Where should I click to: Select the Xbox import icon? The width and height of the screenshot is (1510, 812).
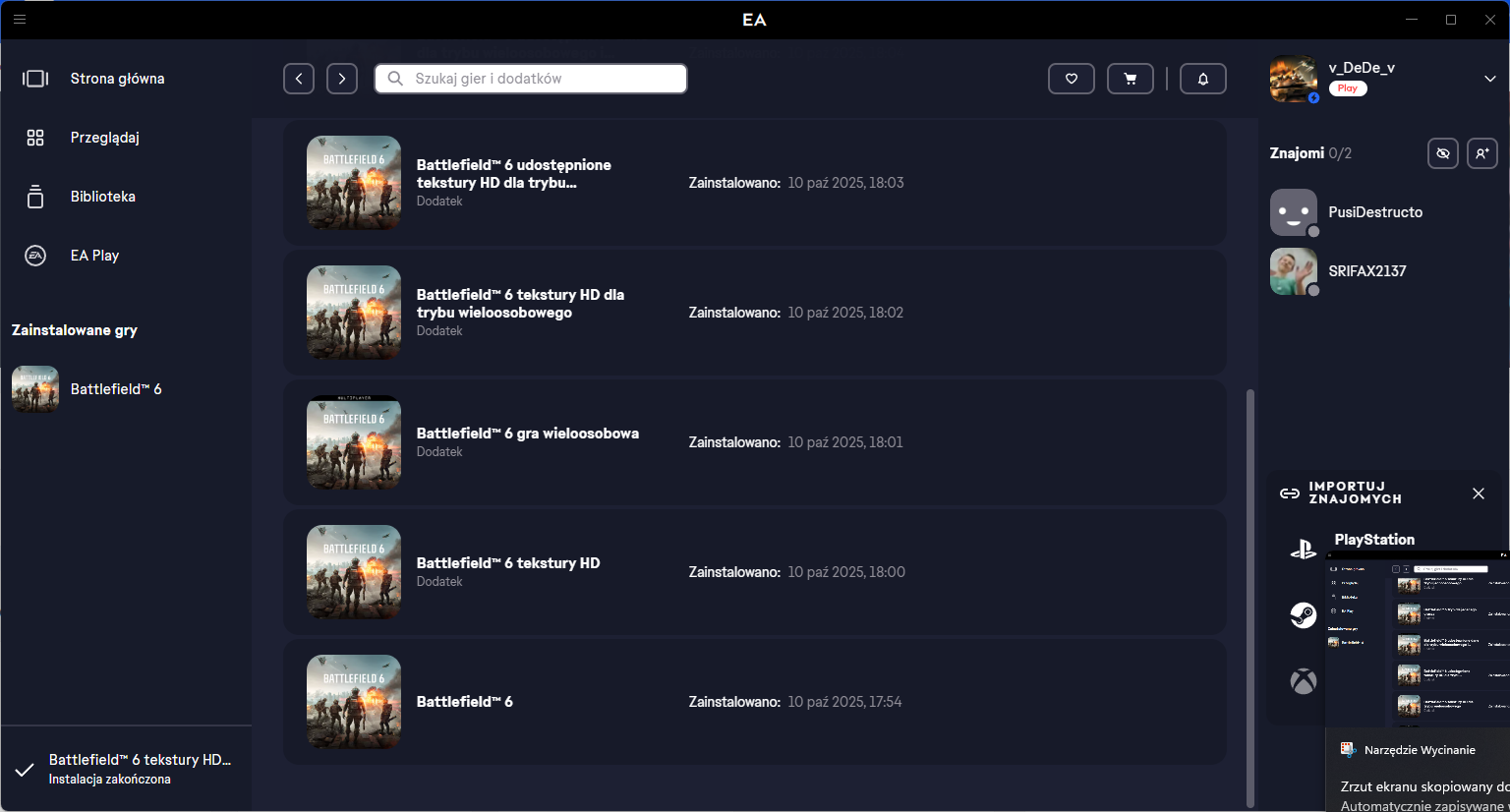(1304, 680)
